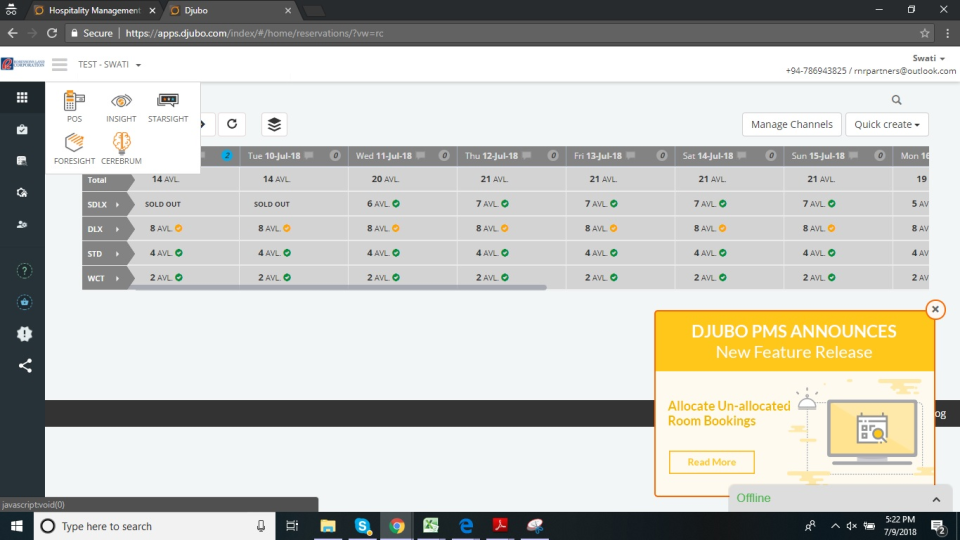Click 4 AVL. for STD on Fri 13-Jul-18

coord(601,253)
